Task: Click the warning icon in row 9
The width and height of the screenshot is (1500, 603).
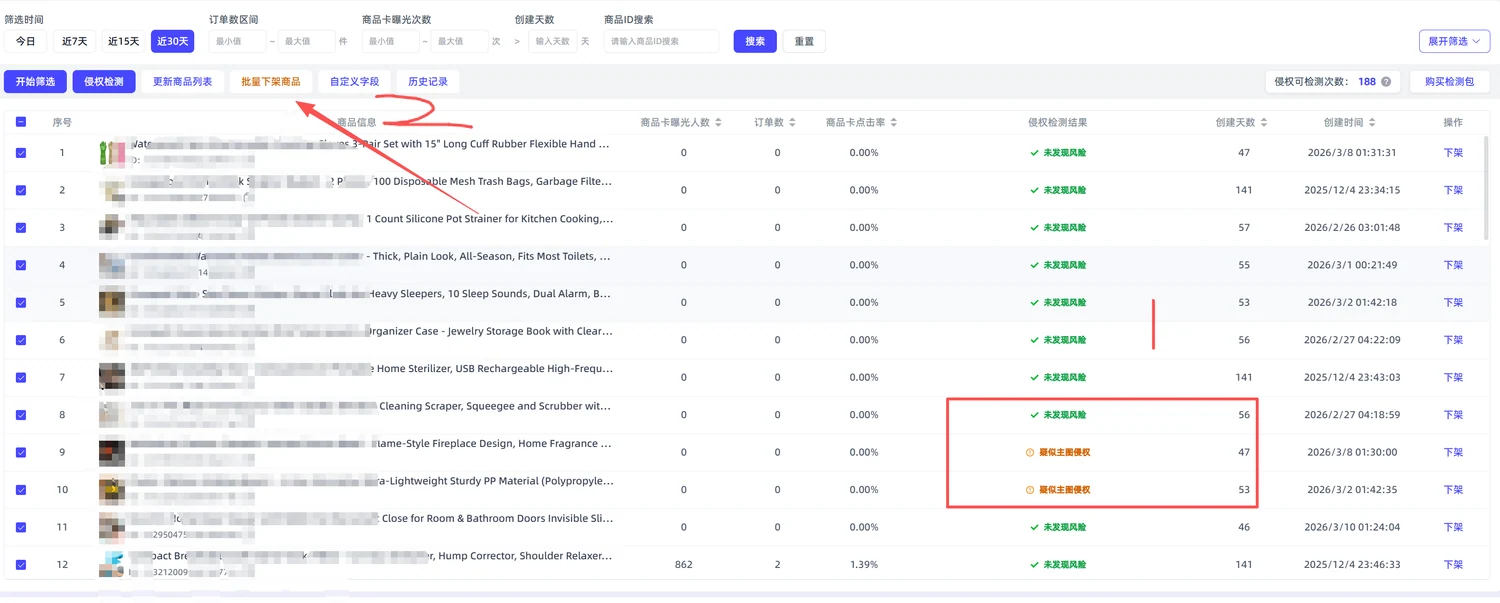Action: click(1030, 452)
